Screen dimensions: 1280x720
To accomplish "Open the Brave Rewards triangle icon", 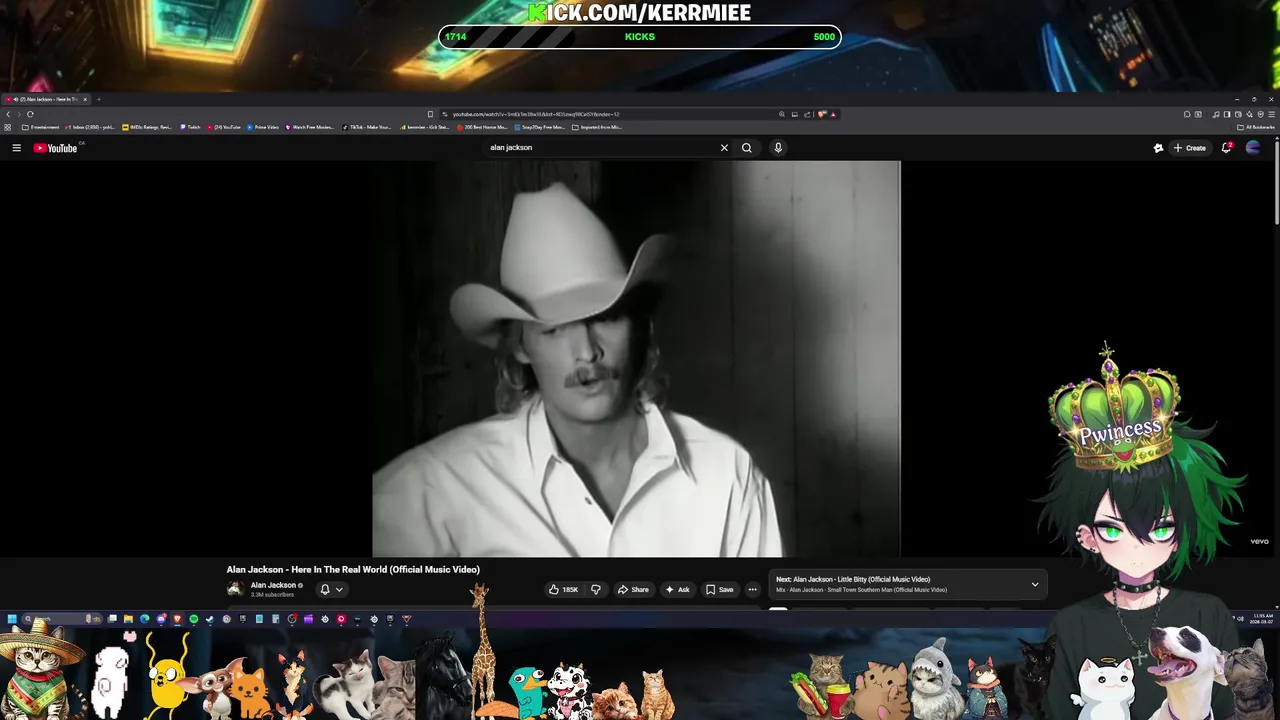I will [x=833, y=114].
